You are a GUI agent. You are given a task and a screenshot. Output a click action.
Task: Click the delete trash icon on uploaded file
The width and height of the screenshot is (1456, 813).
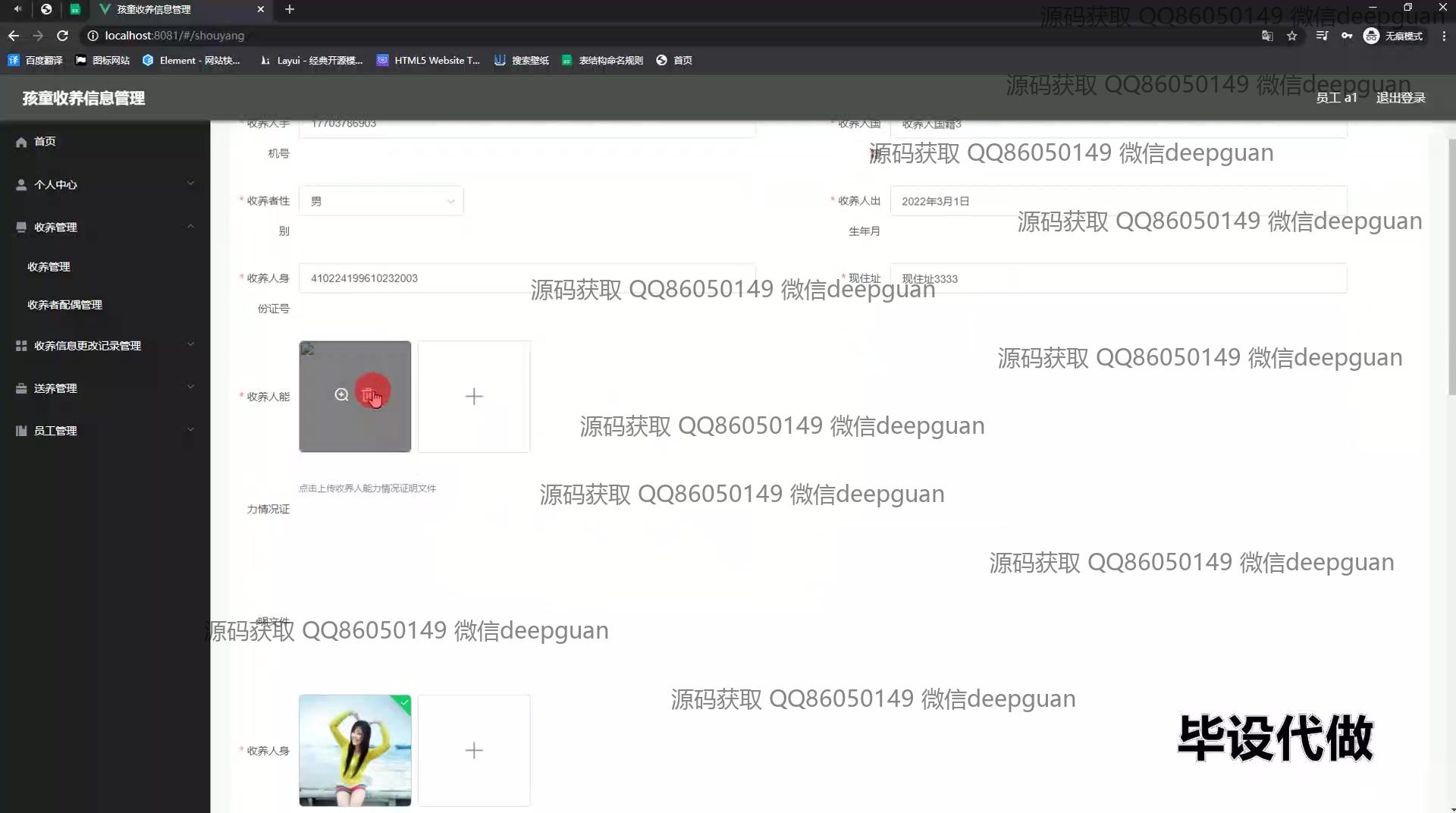pos(369,395)
